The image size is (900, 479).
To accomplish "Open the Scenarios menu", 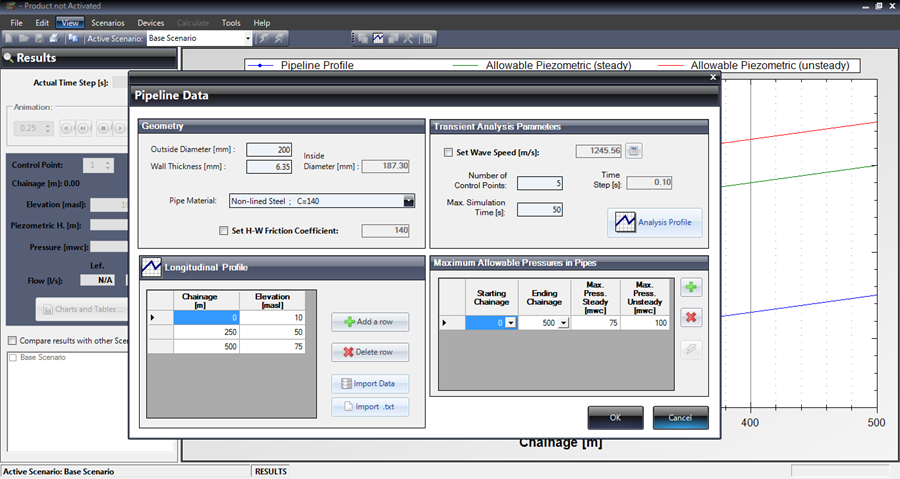I will coord(108,22).
